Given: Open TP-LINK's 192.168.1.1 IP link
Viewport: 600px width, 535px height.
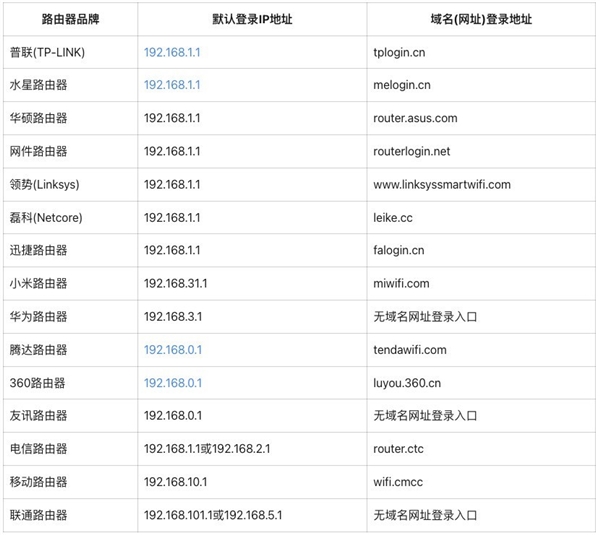Looking at the screenshot, I should (172, 51).
